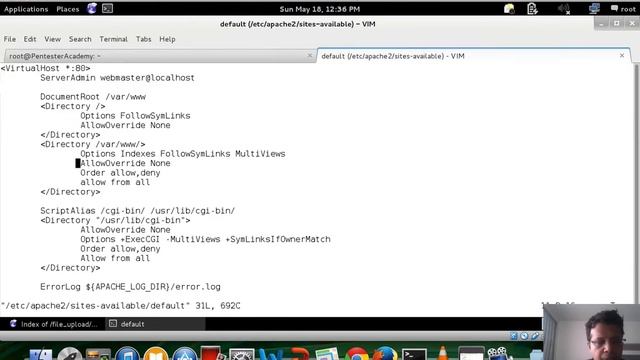Open the Help menu
The width and height of the screenshot is (640, 360).
pos(167,39)
